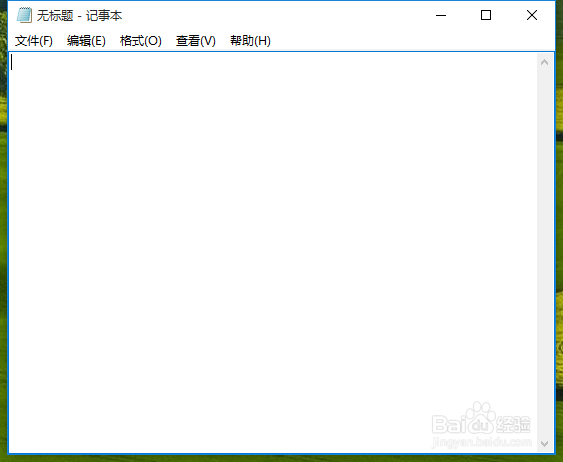This screenshot has width=563, height=462.
Task: Click the 无标题 - 记事本 title text
Action: [x=79, y=15]
